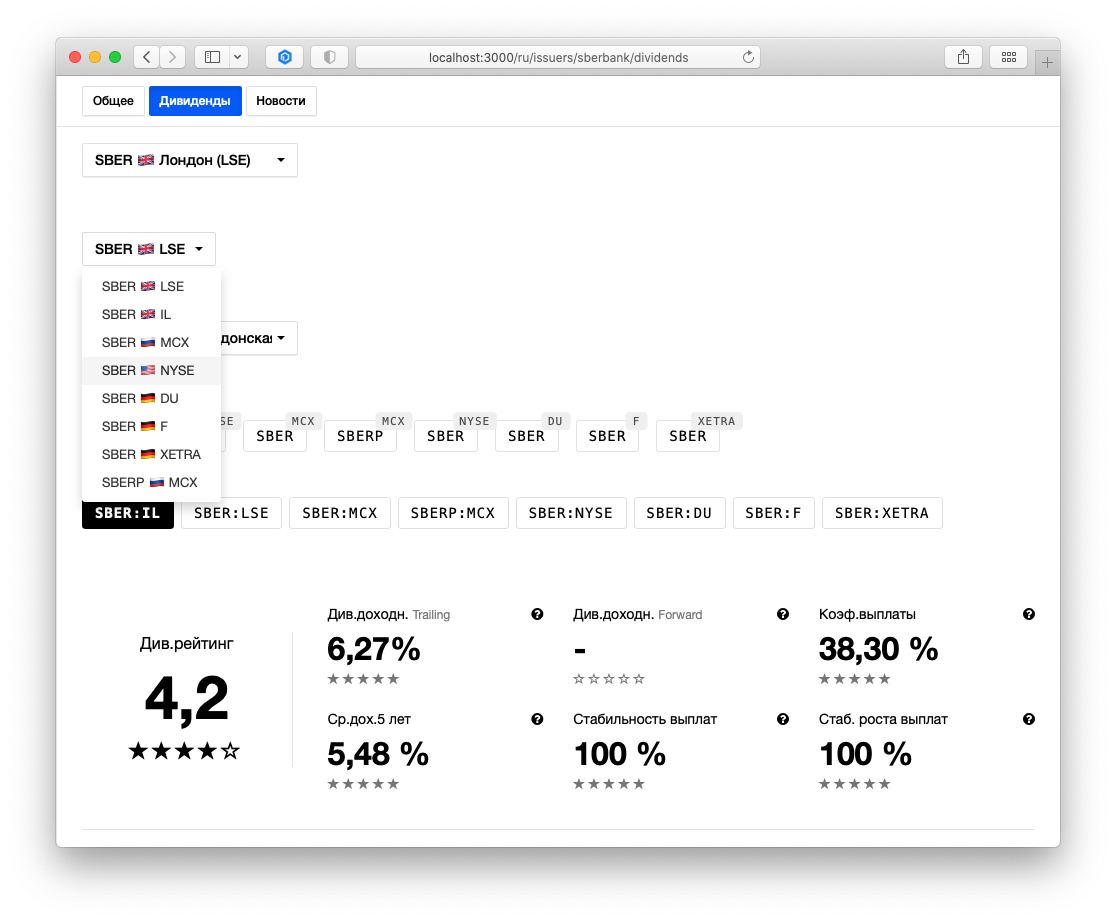This screenshot has height=921, width=1116.
Task: Select SBER MCX from the dropdown list
Action: (x=152, y=342)
